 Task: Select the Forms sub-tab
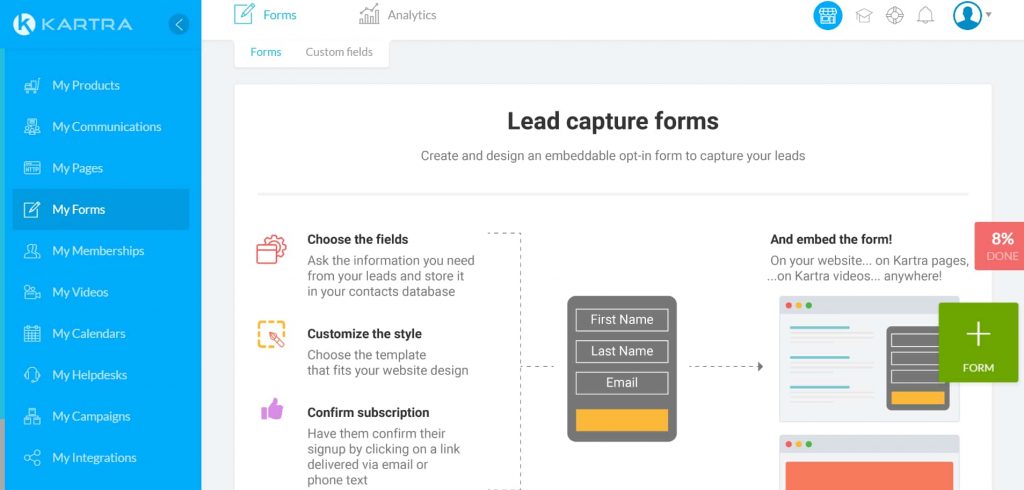[266, 52]
